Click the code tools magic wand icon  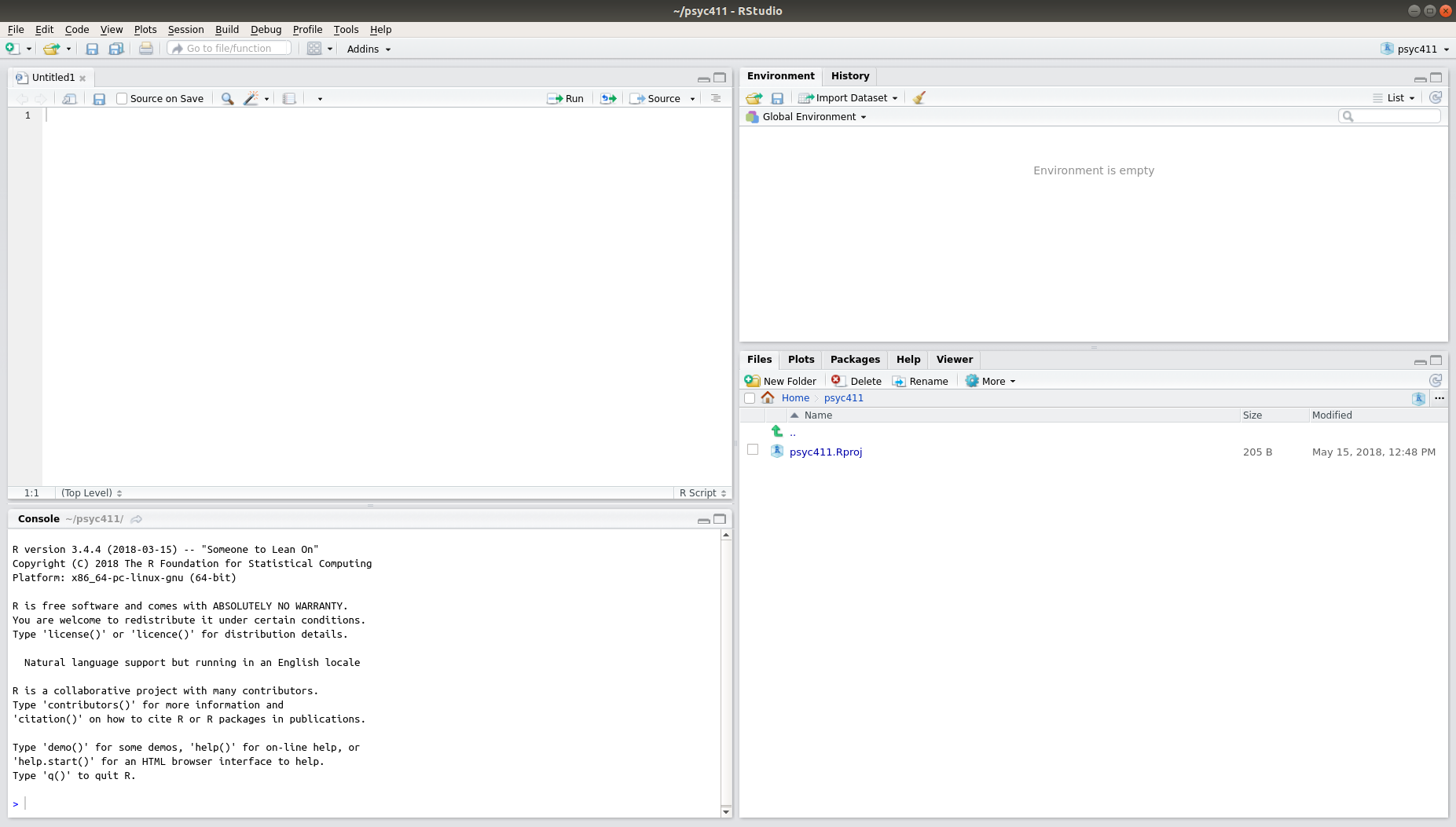[251, 99]
